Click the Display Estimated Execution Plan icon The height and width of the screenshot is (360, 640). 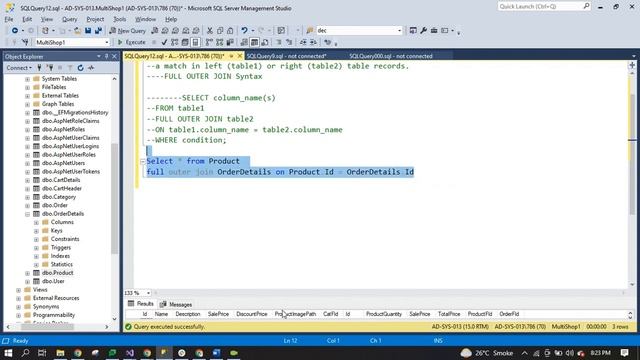175,42
